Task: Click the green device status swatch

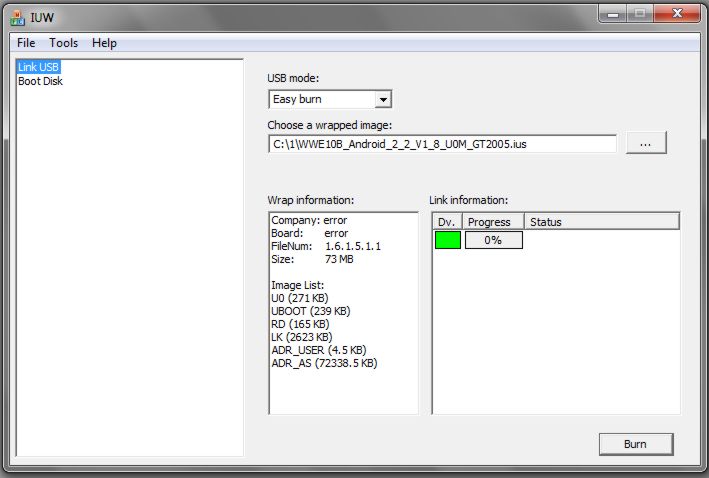Action: coord(448,240)
